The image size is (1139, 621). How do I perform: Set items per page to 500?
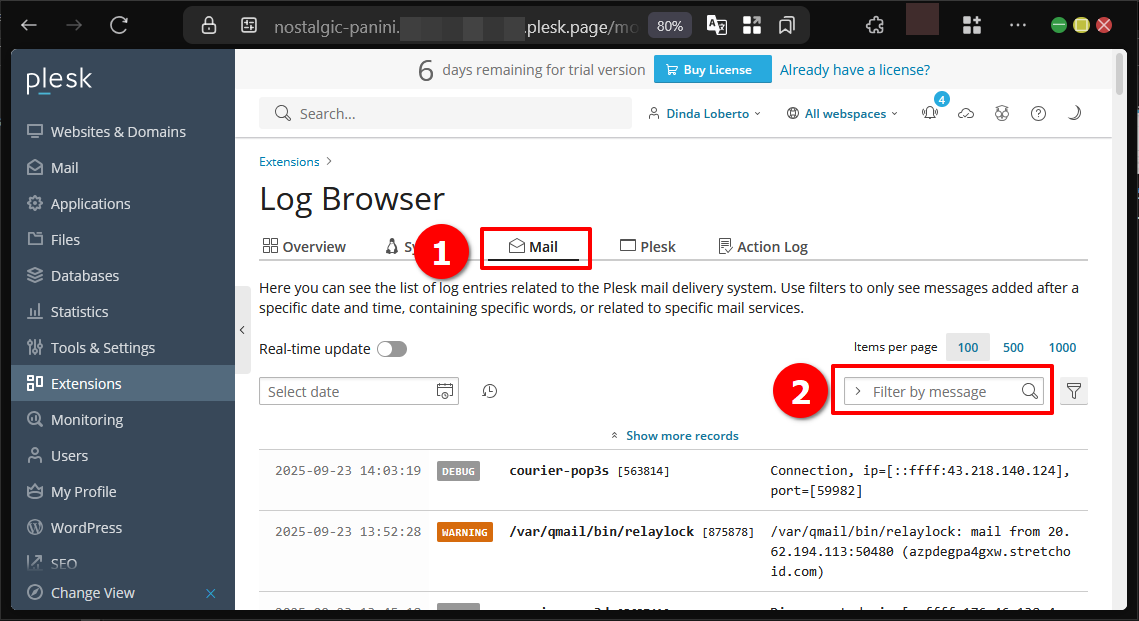point(1013,347)
